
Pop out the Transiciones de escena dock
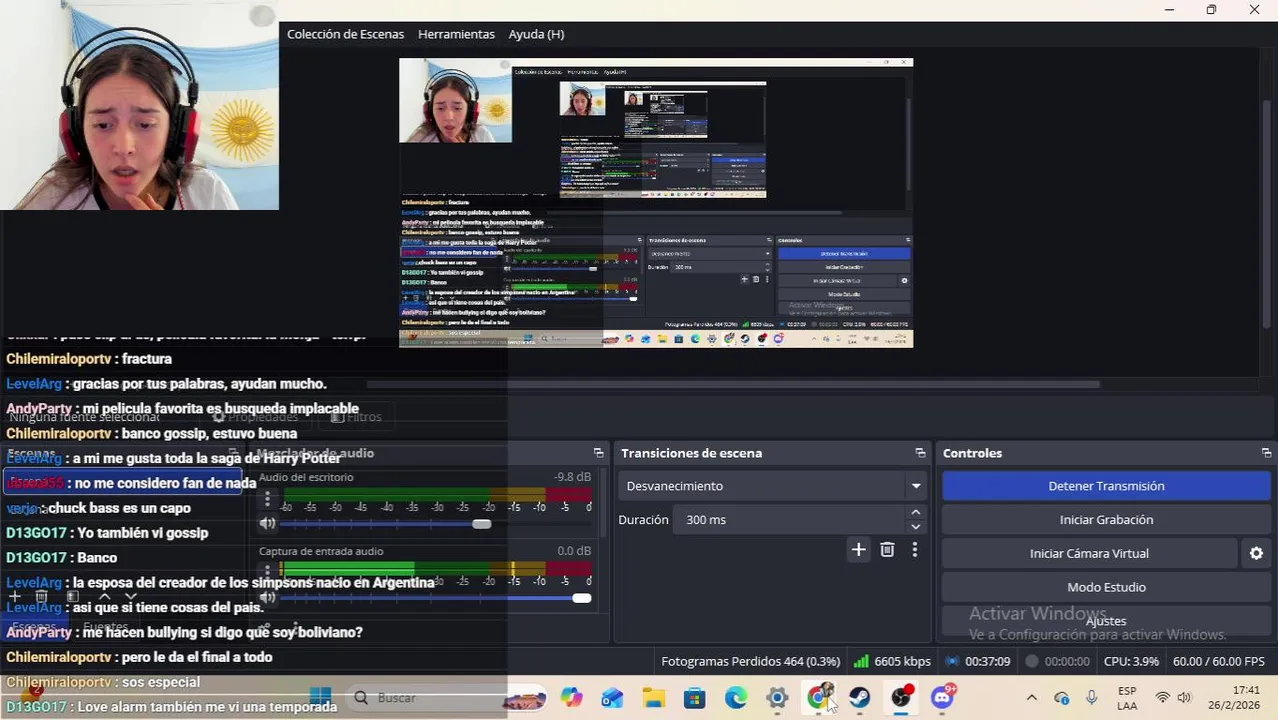click(920, 453)
